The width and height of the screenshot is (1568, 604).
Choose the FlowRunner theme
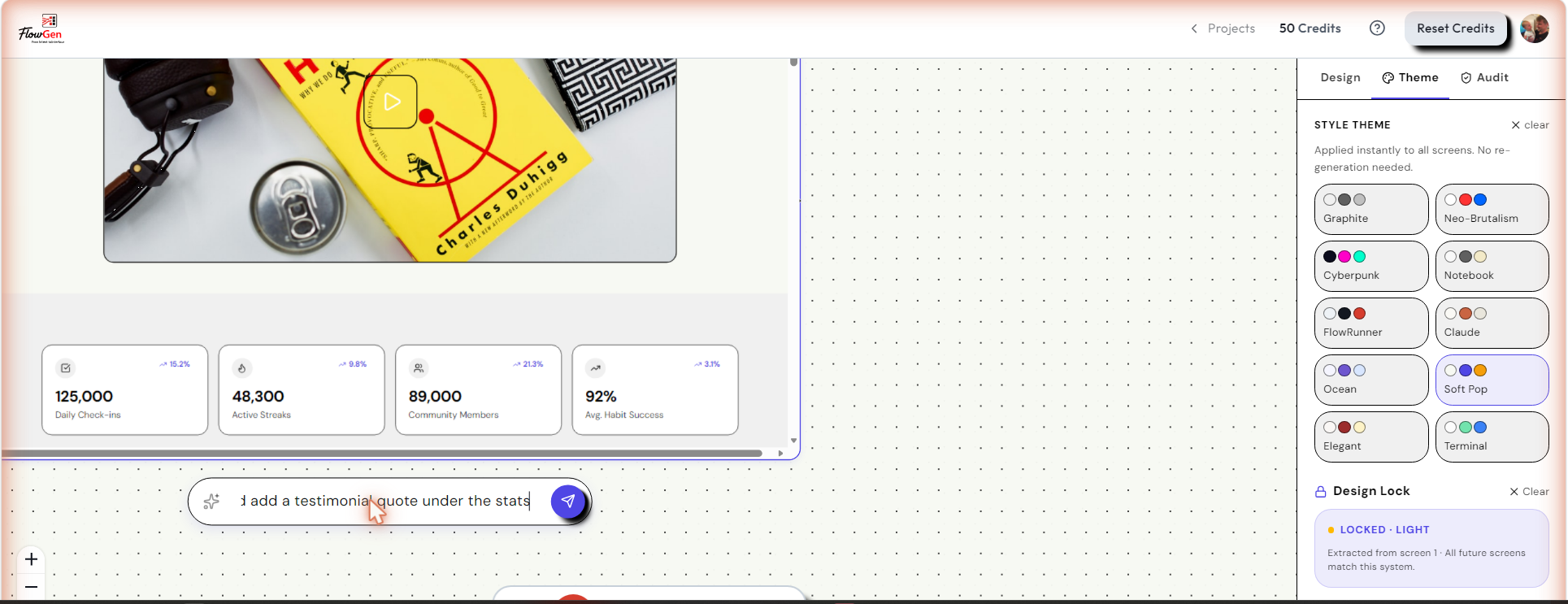1371,324
